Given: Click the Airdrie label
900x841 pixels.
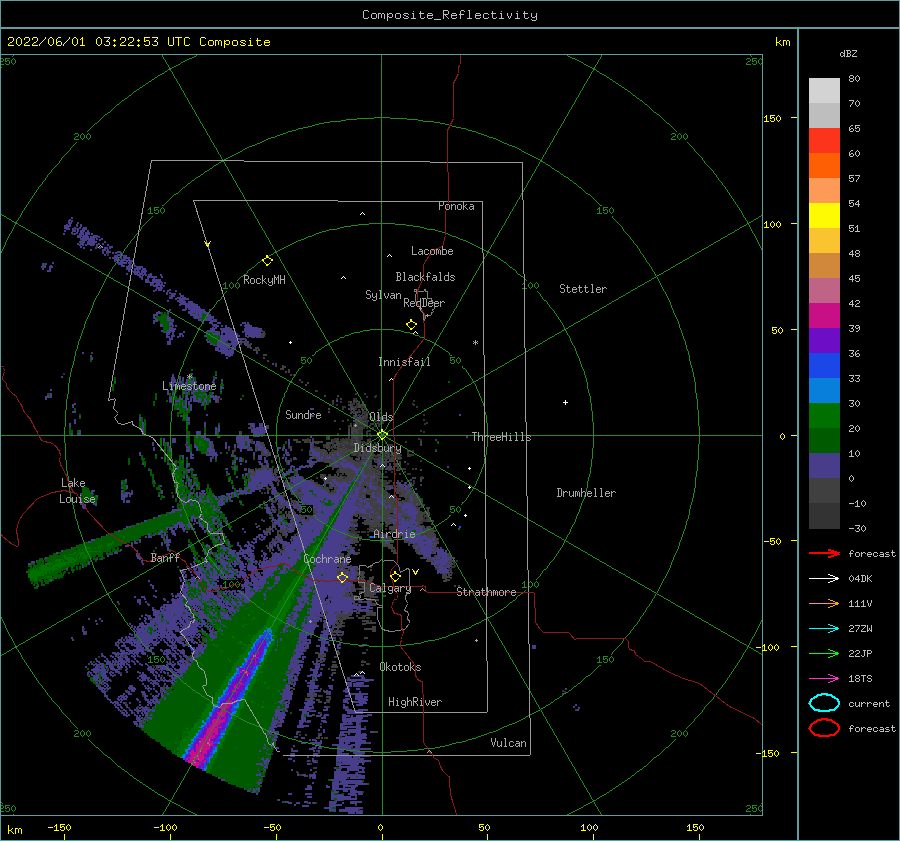Looking at the screenshot, I should pos(394,534).
